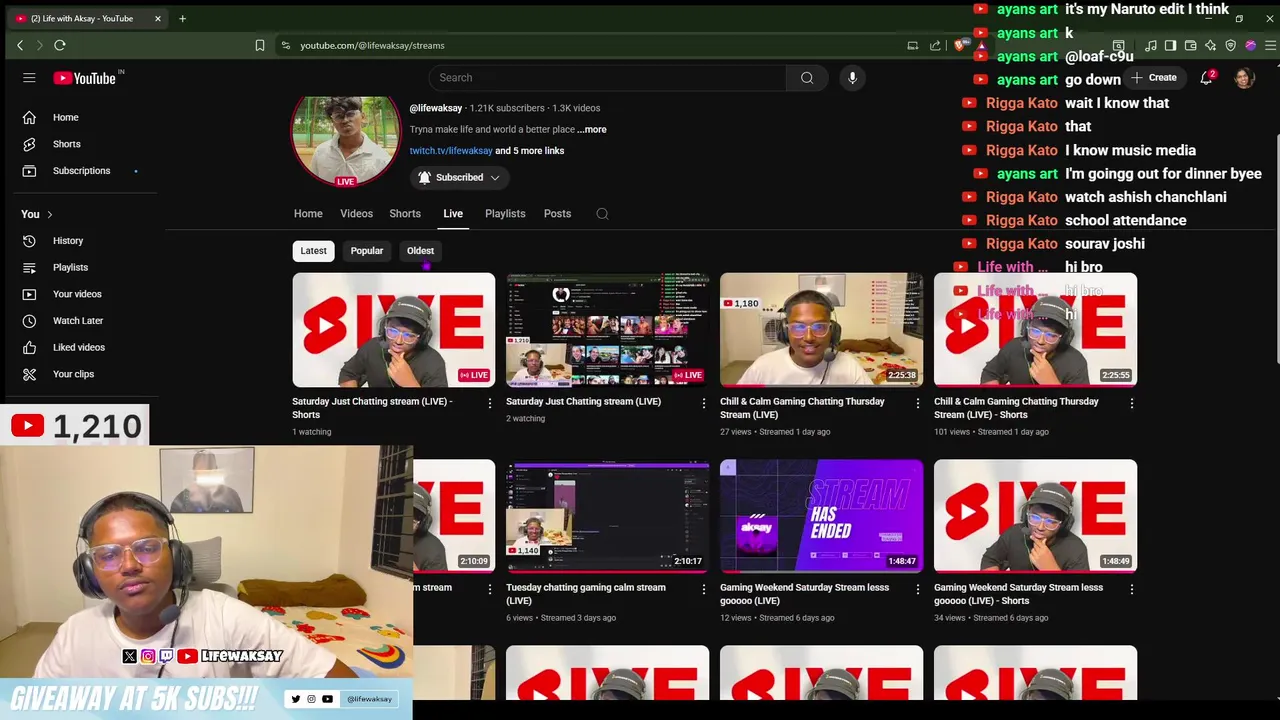Open the Brave VPN icon
This screenshot has width=1280, height=720.
[x=1231, y=45]
